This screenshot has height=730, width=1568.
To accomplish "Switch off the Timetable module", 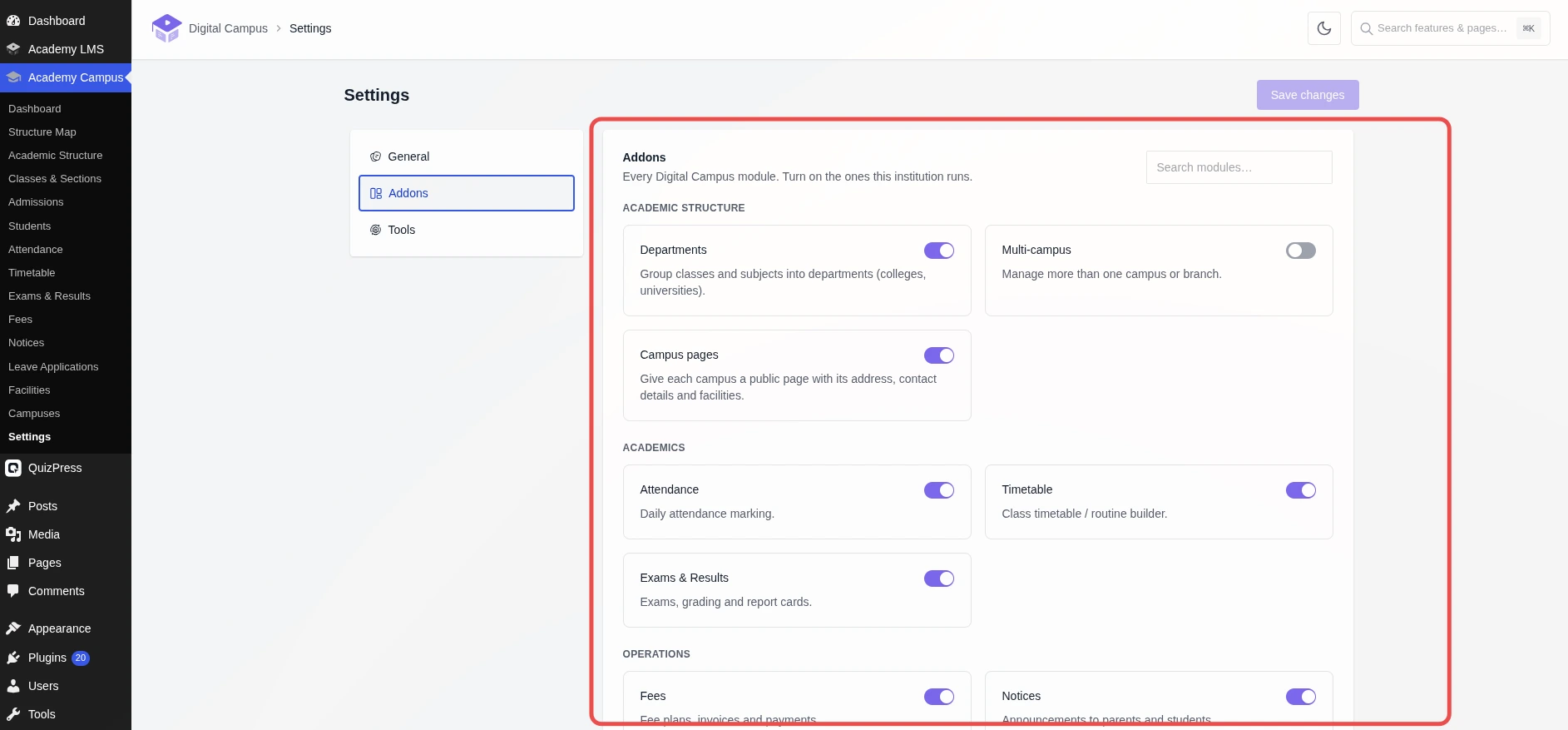I will pos(1301,490).
